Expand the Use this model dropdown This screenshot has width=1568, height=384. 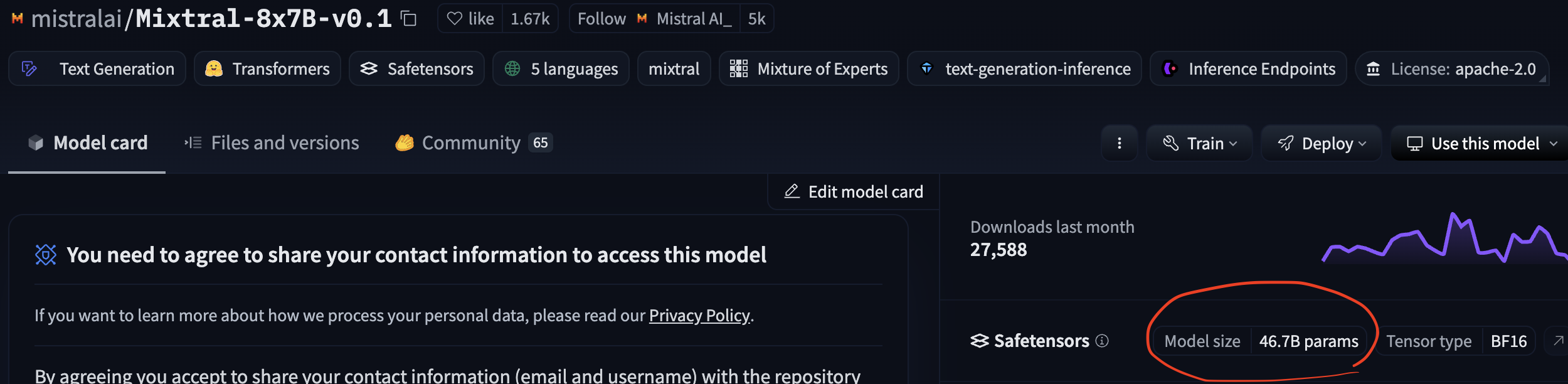(x=1480, y=143)
